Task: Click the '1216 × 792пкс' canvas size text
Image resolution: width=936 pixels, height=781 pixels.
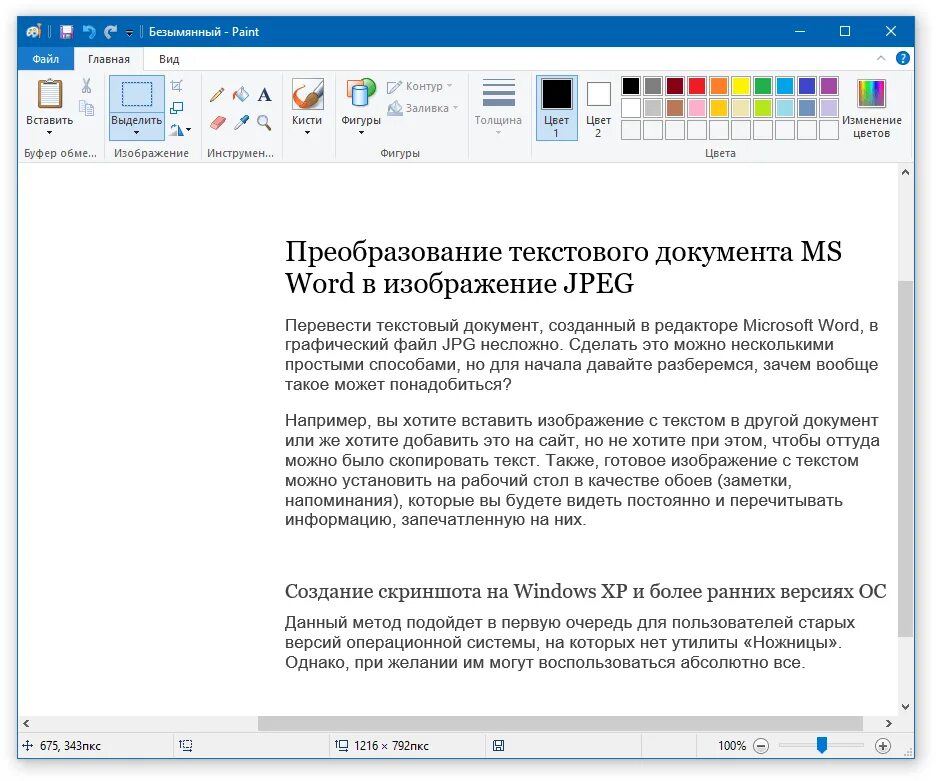Action: [392, 745]
